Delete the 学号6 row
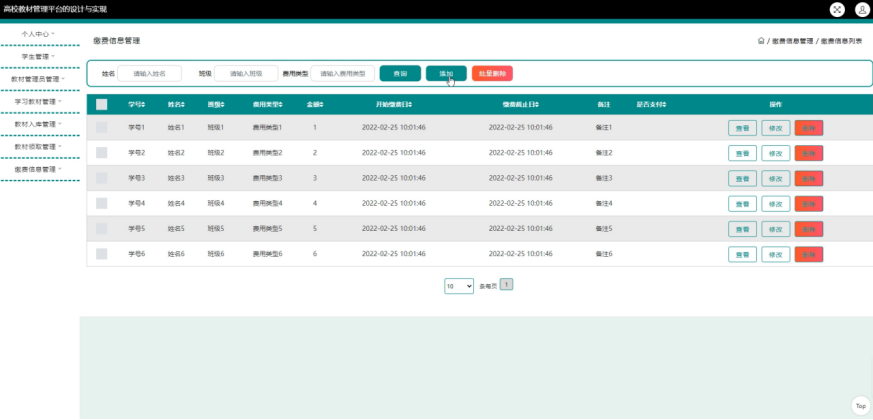This screenshot has width=873, height=420. pos(808,255)
